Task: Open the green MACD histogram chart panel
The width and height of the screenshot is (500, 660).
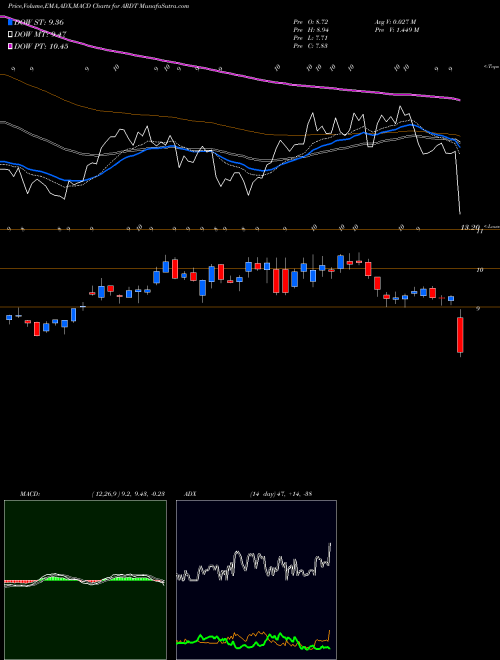Action: coord(85,580)
